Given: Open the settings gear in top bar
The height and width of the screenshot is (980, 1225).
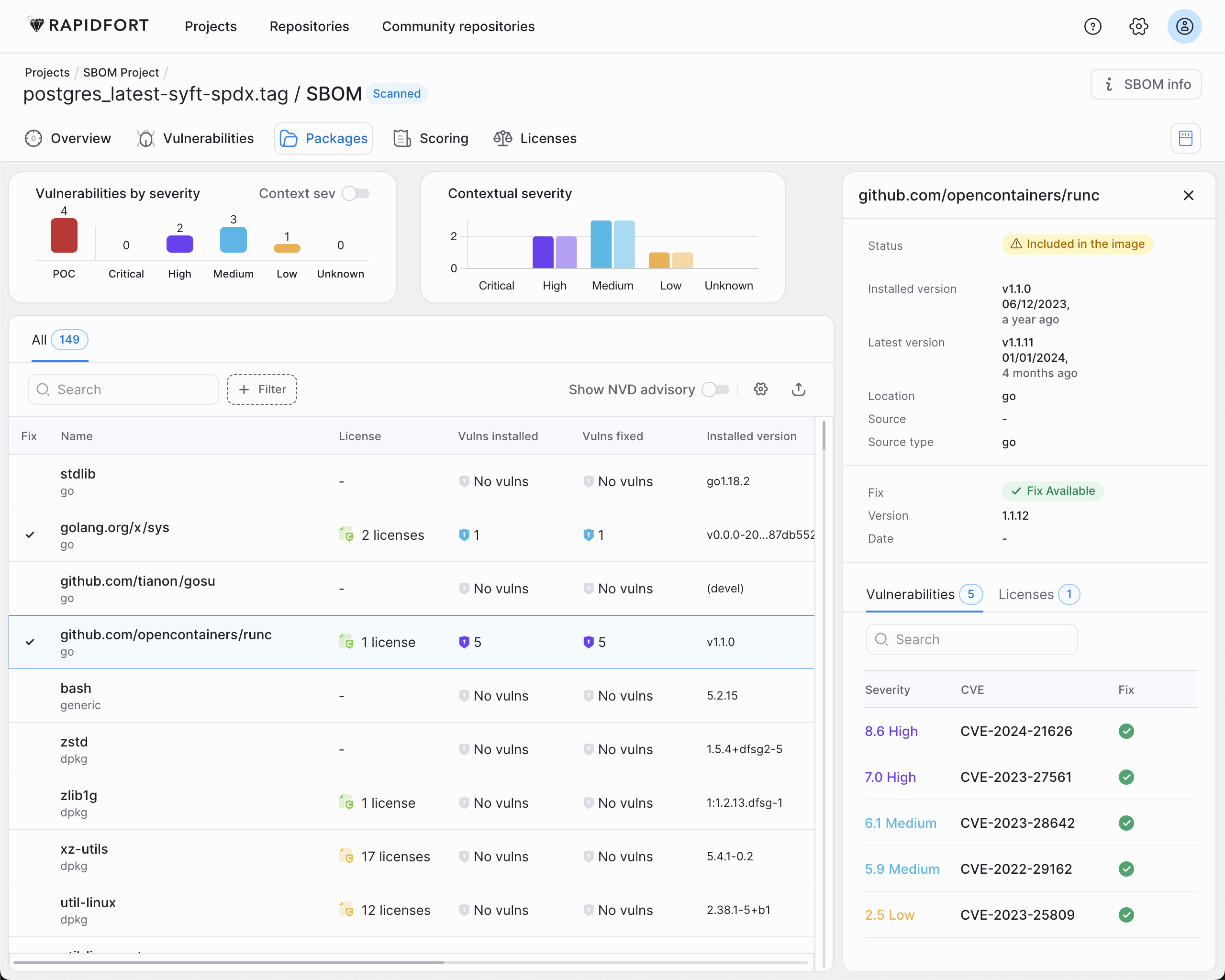Looking at the screenshot, I should point(1138,26).
